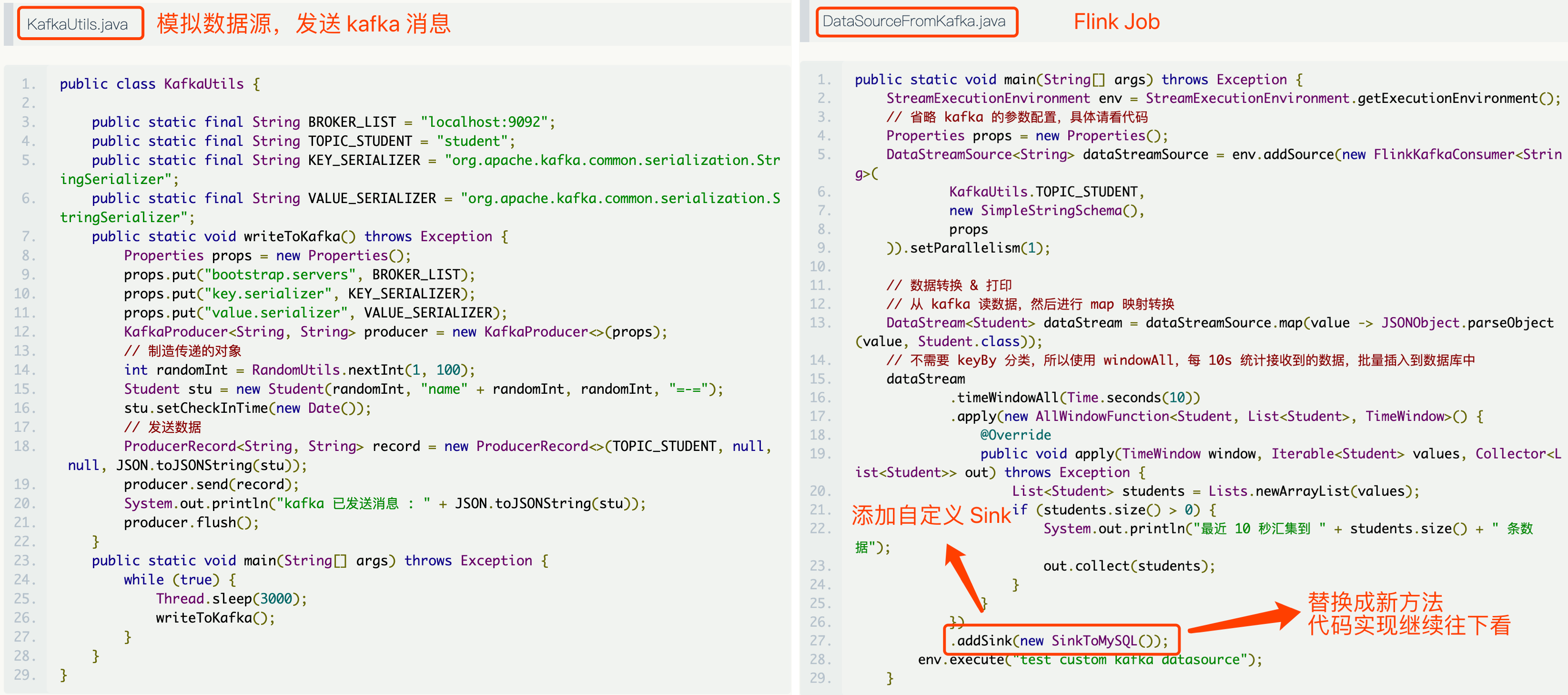Select the .timeWindowAll(Time.seconds(10)) line
The height and width of the screenshot is (695, 1568).
pyautogui.click(x=1074, y=398)
